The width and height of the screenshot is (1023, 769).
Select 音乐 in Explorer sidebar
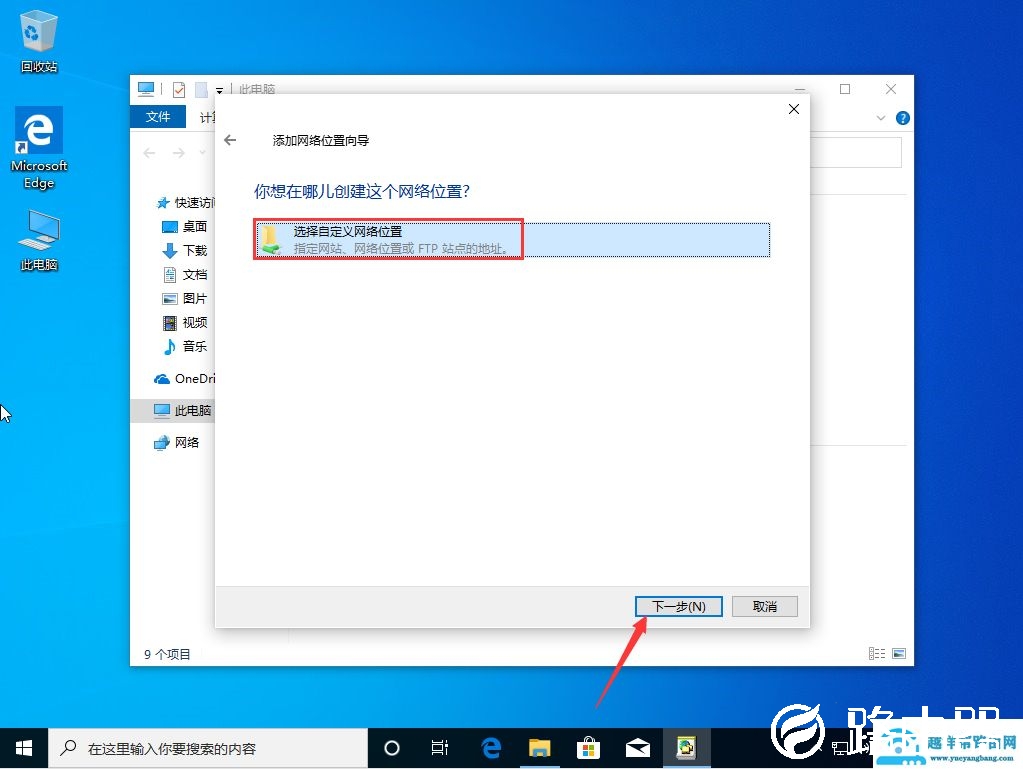[x=185, y=346]
